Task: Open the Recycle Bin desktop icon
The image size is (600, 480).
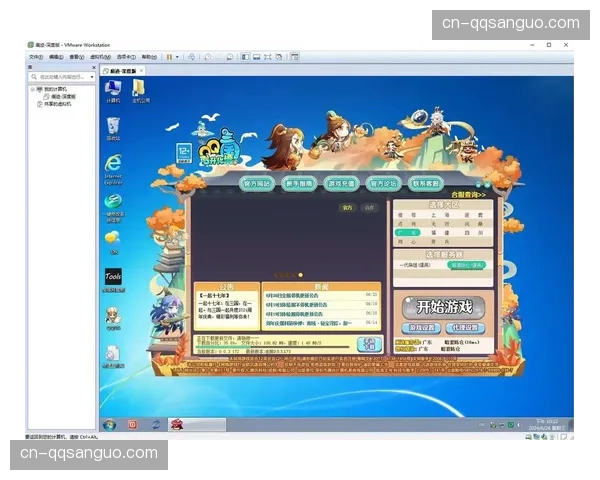Action: click(x=113, y=129)
